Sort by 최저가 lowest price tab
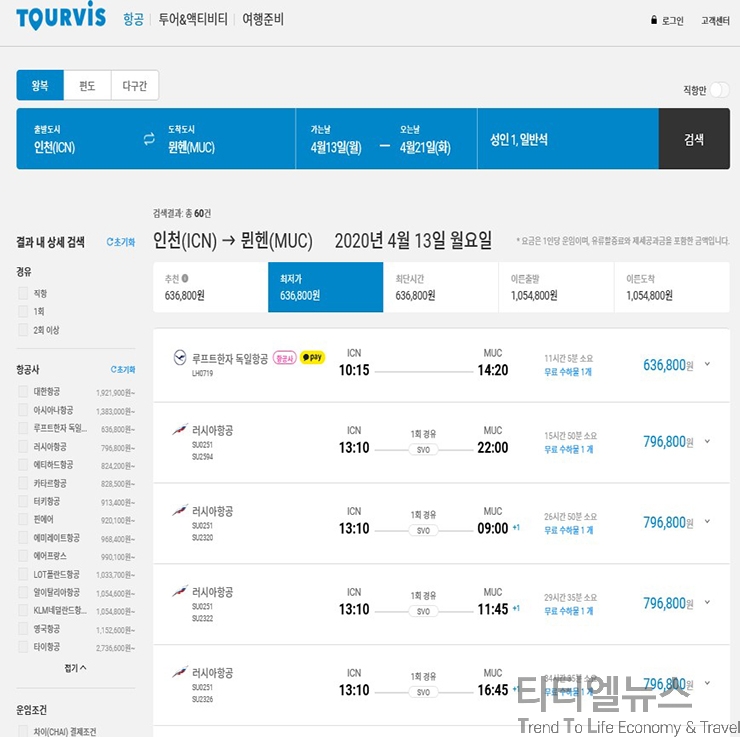The width and height of the screenshot is (740, 737). pos(326,287)
